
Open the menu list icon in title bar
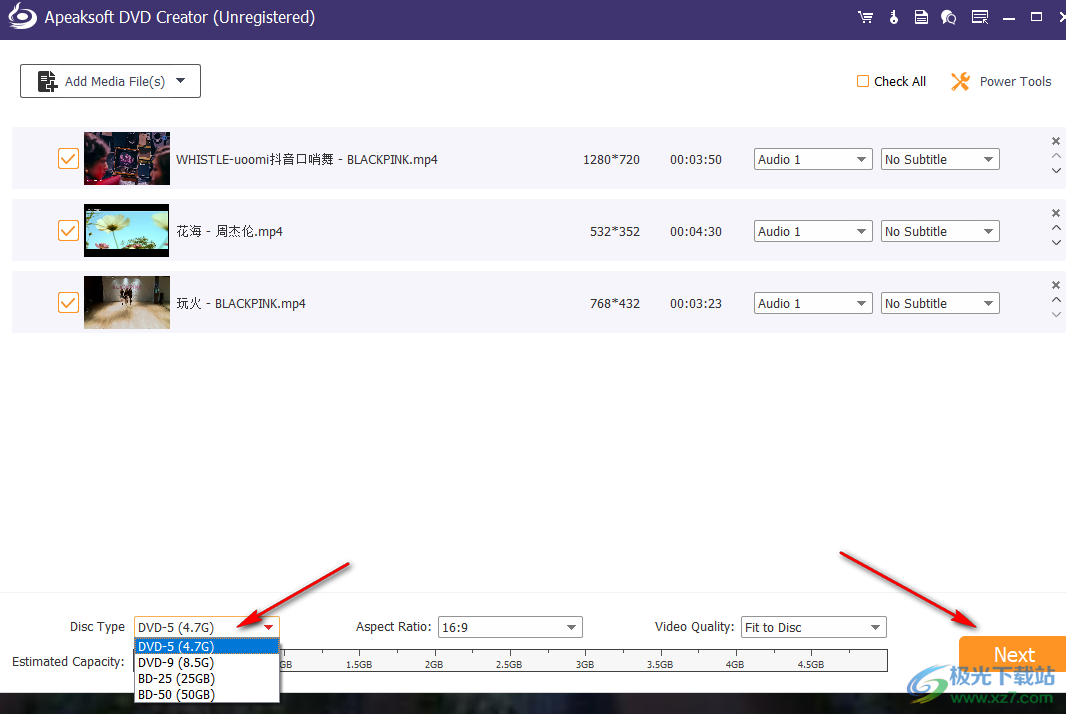tap(980, 17)
